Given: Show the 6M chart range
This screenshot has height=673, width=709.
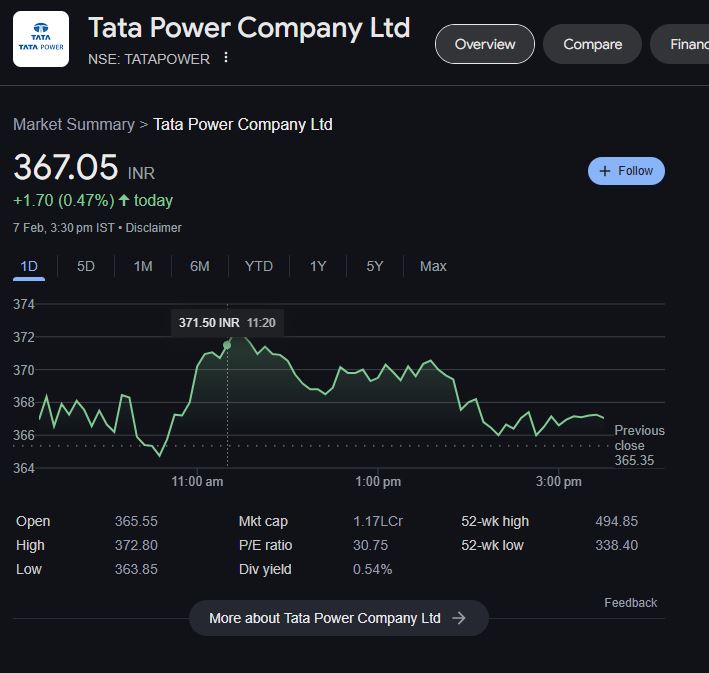Looking at the screenshot, I should tap(200, 266).
